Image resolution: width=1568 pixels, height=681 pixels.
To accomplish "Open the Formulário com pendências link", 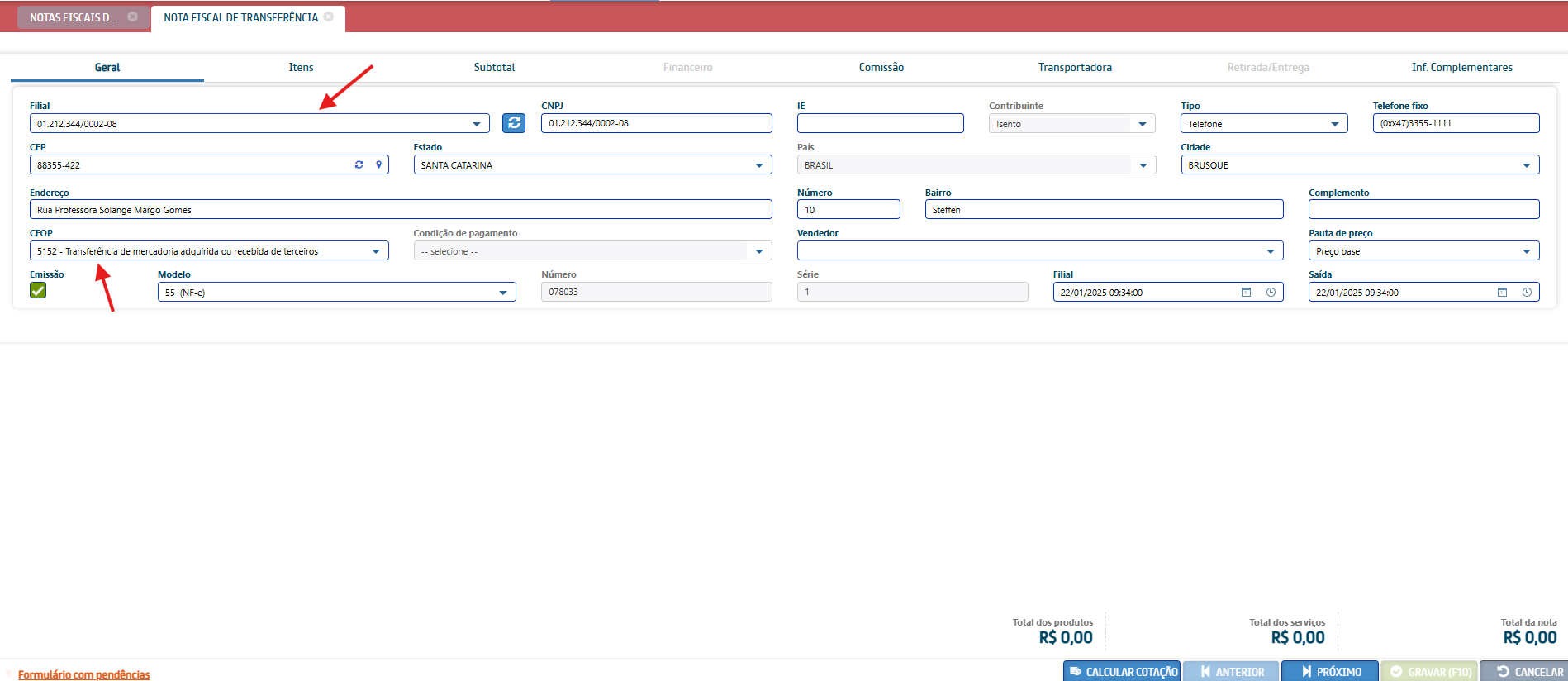I will click(84, 674).
